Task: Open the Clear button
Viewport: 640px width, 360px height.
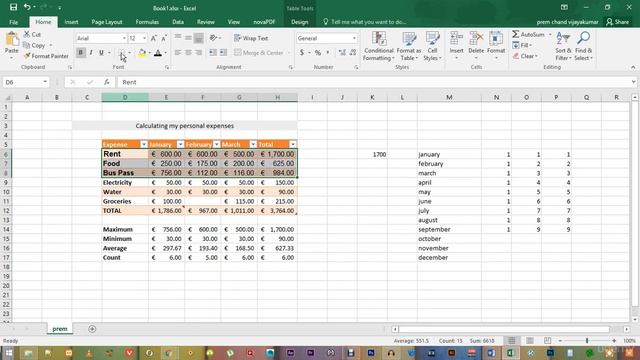Action: click(525, 56)
